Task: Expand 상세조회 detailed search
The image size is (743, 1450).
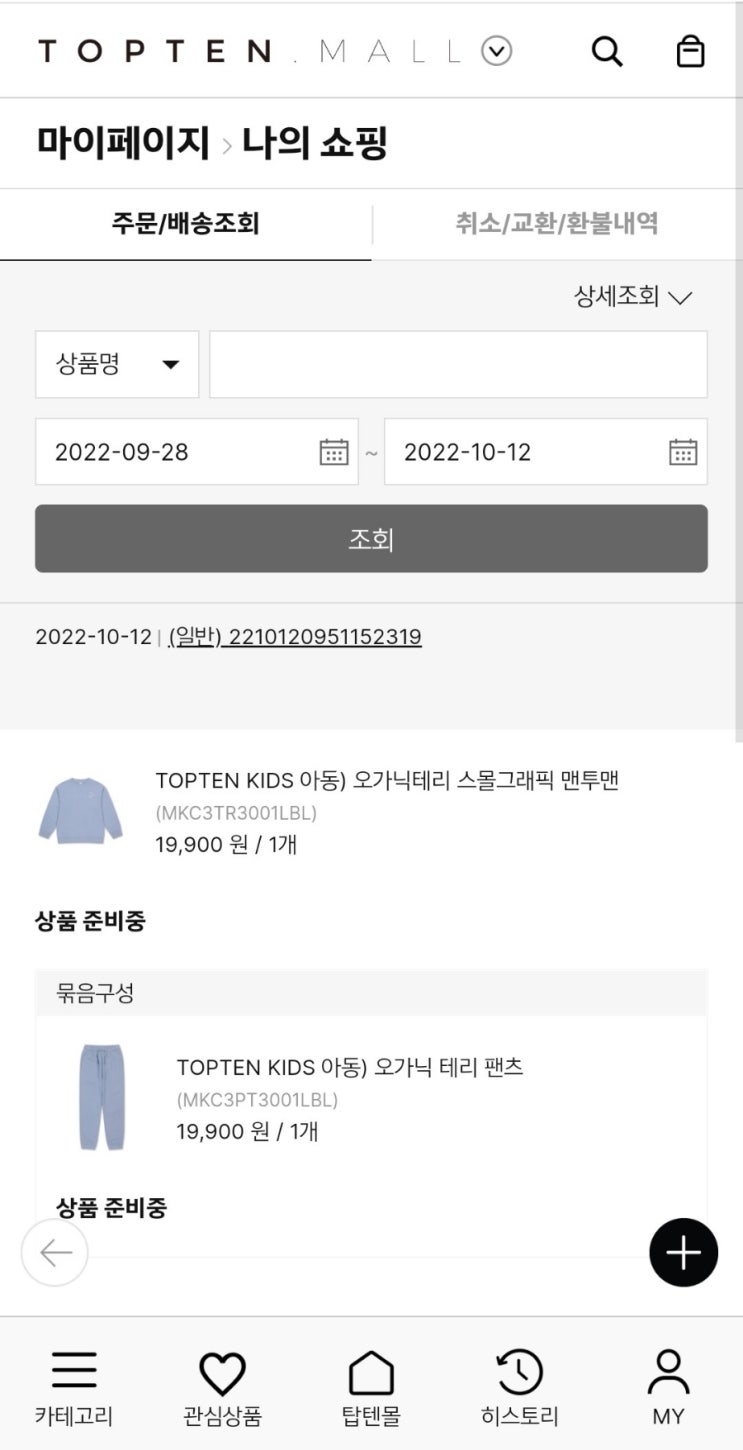Action: click(x=633, y=297)
